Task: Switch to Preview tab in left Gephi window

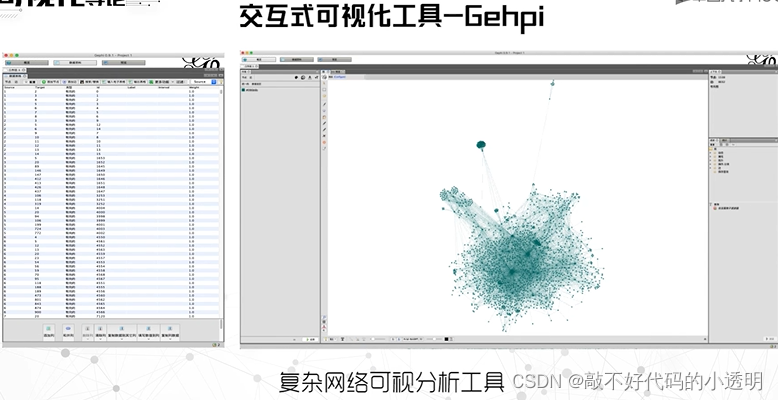Action: (124, 63)
